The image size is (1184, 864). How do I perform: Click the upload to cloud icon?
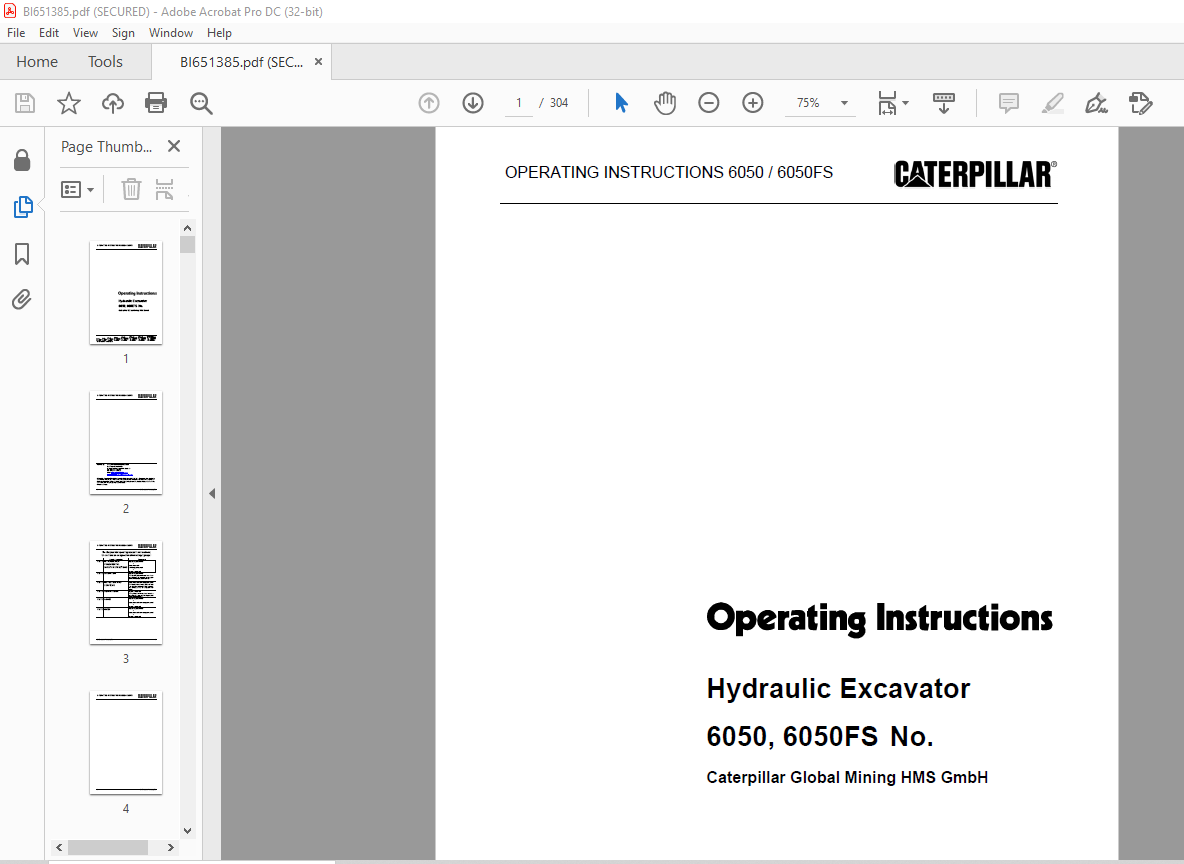click(113, 103)
